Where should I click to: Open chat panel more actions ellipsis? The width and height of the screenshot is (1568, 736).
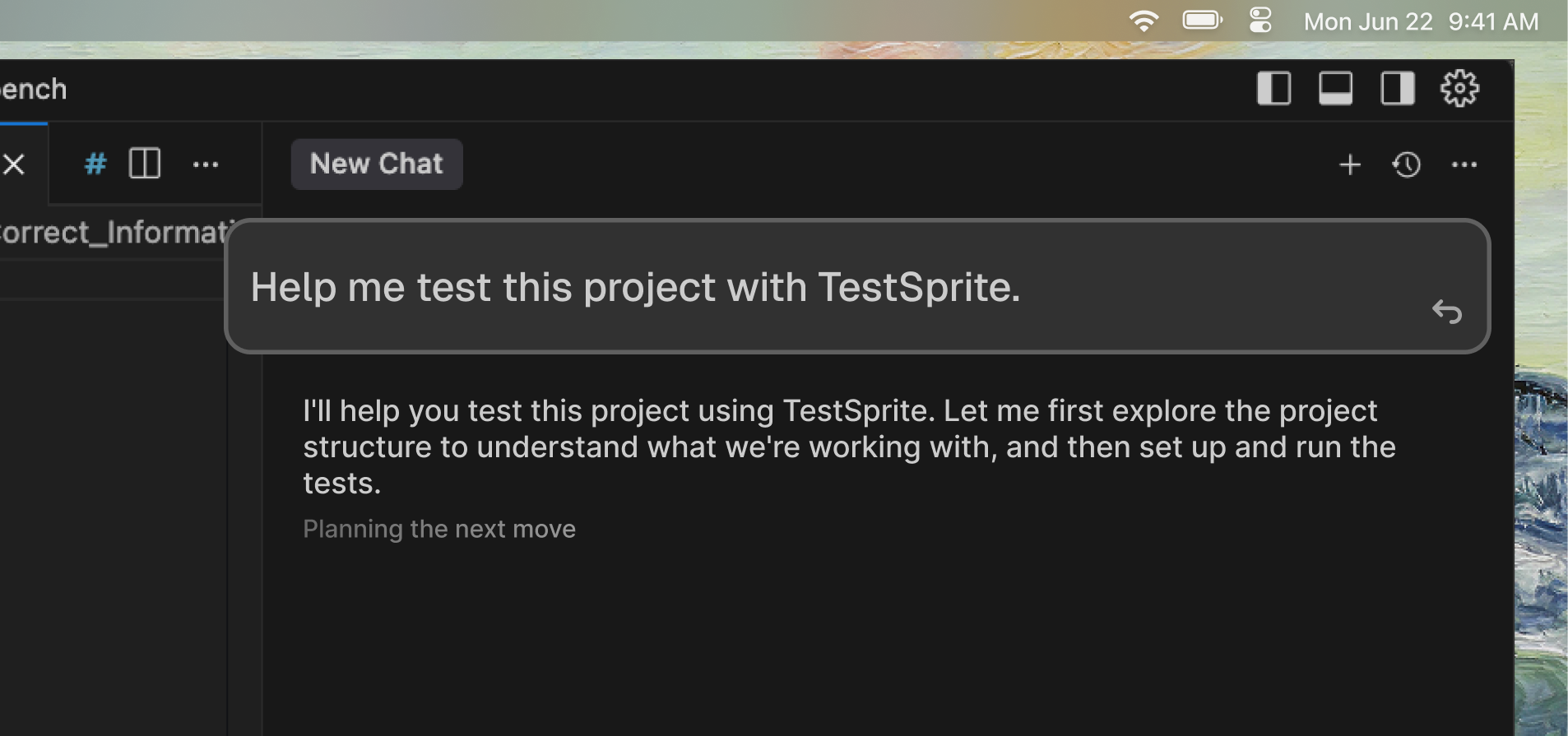tap(1464, 164)
